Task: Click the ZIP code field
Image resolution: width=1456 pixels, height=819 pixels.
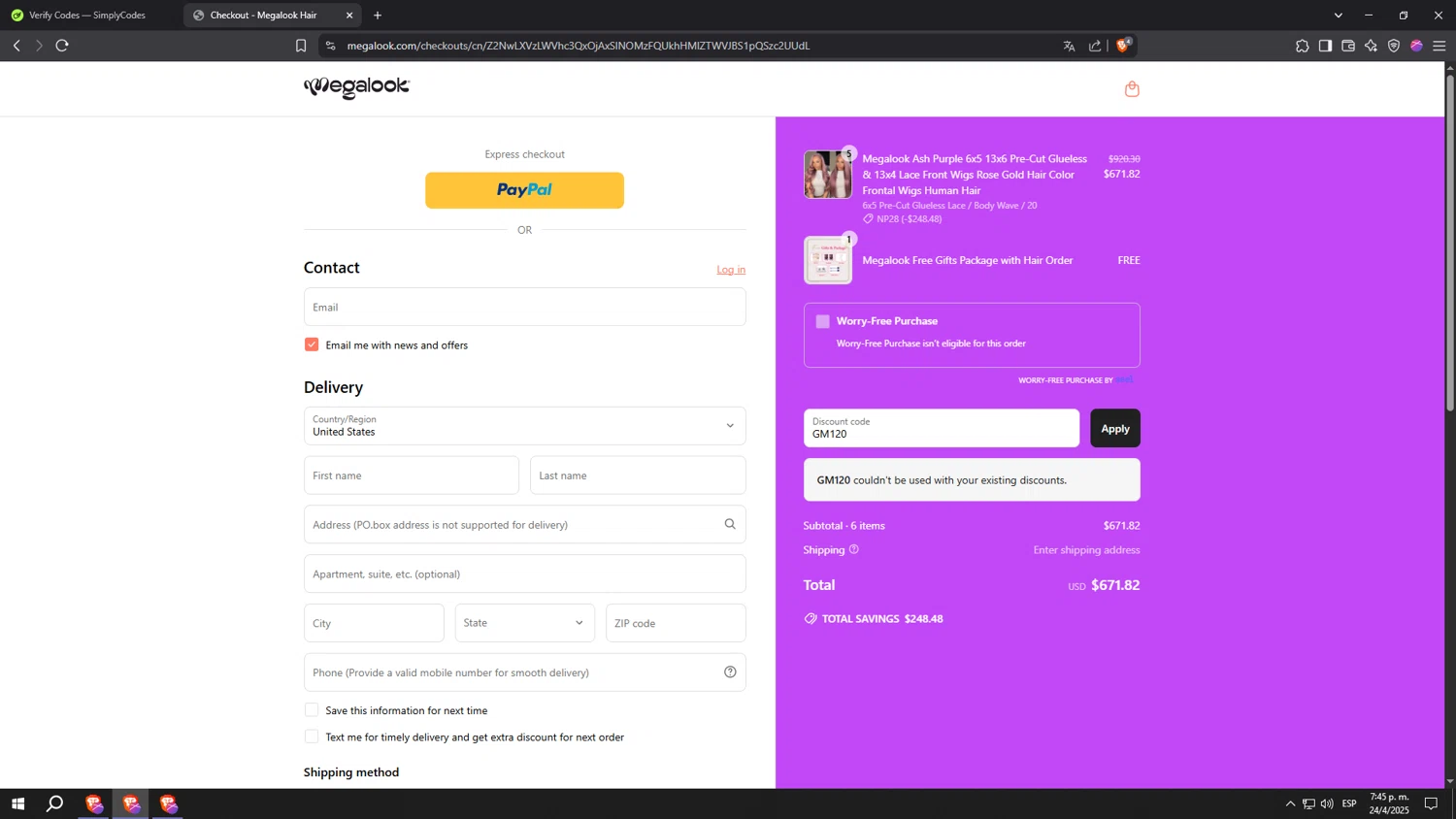Action: click(676, 623)
